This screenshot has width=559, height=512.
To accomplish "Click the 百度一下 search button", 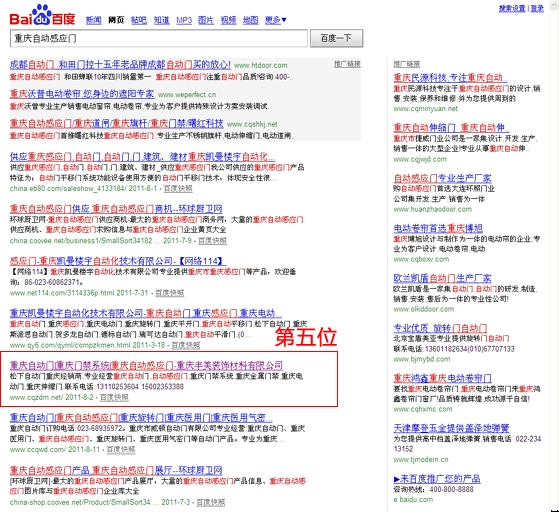I will click(x=337, y=38).
